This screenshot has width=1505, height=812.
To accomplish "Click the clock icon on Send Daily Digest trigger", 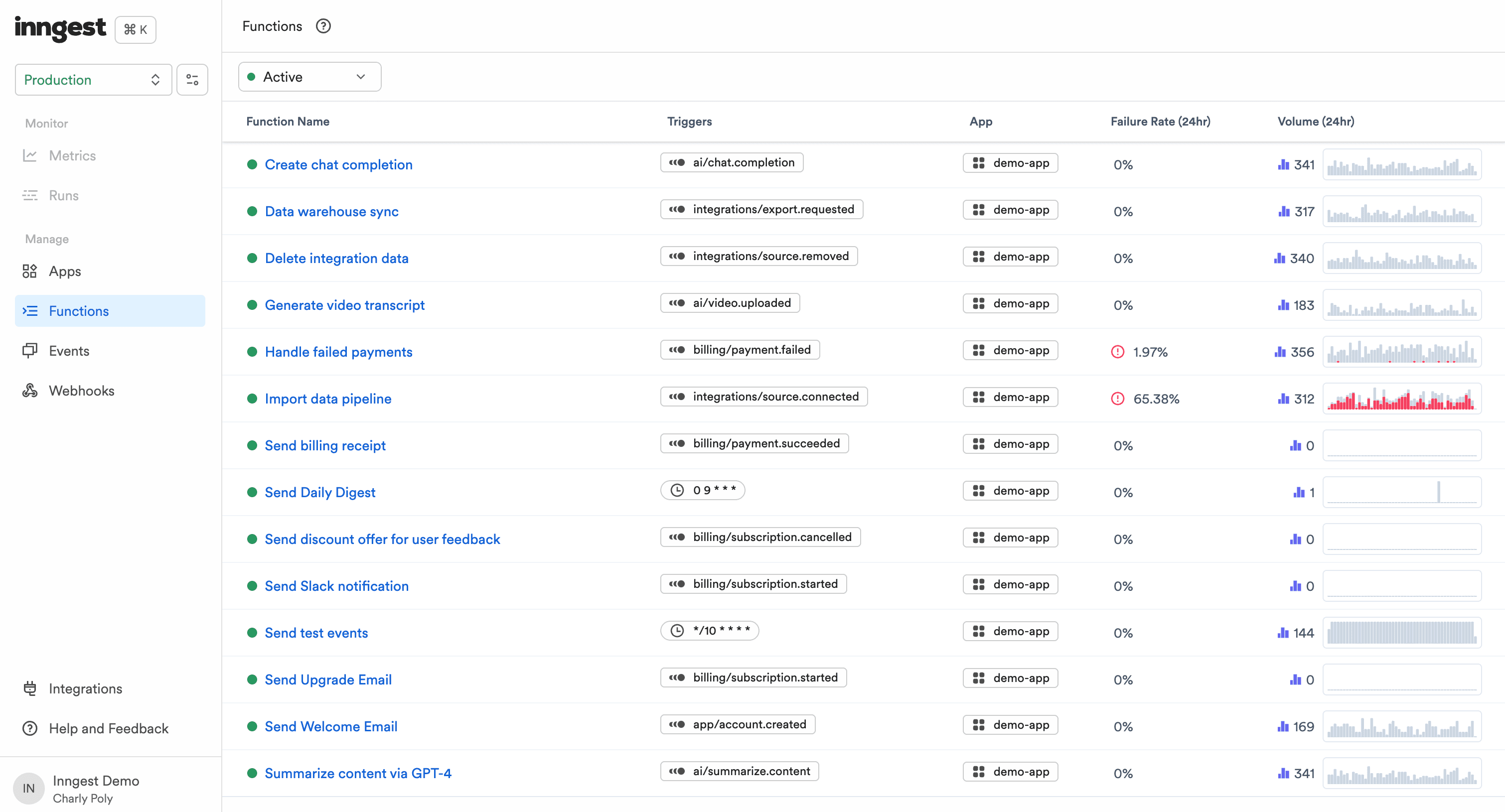I will (678, 490).
